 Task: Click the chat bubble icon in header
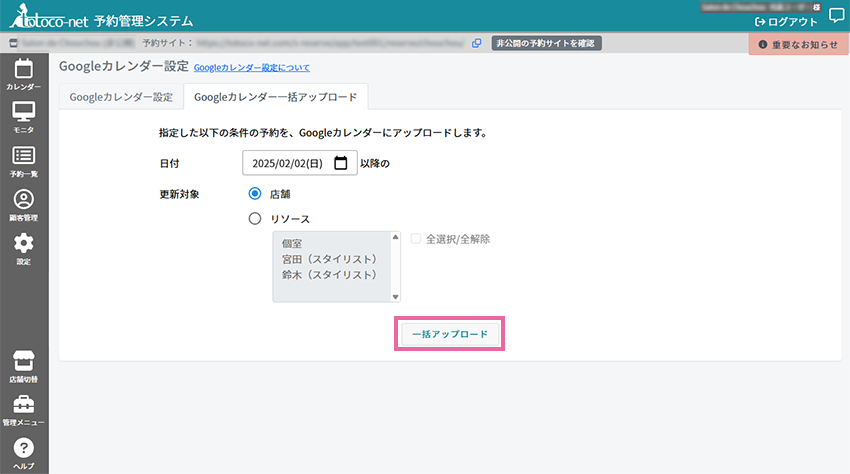pos(836,16)
